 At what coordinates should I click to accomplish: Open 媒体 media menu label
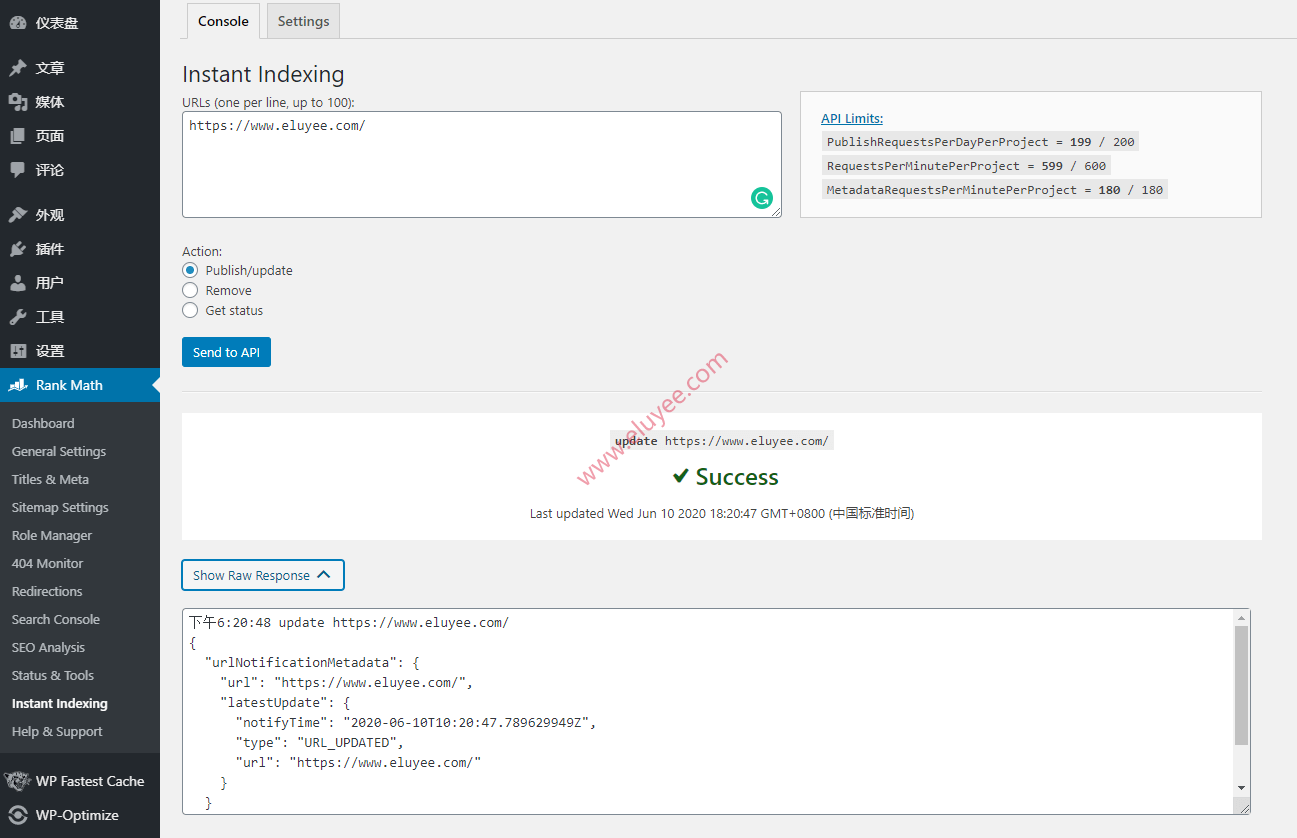pyautogui.click(x=50, y=102)
